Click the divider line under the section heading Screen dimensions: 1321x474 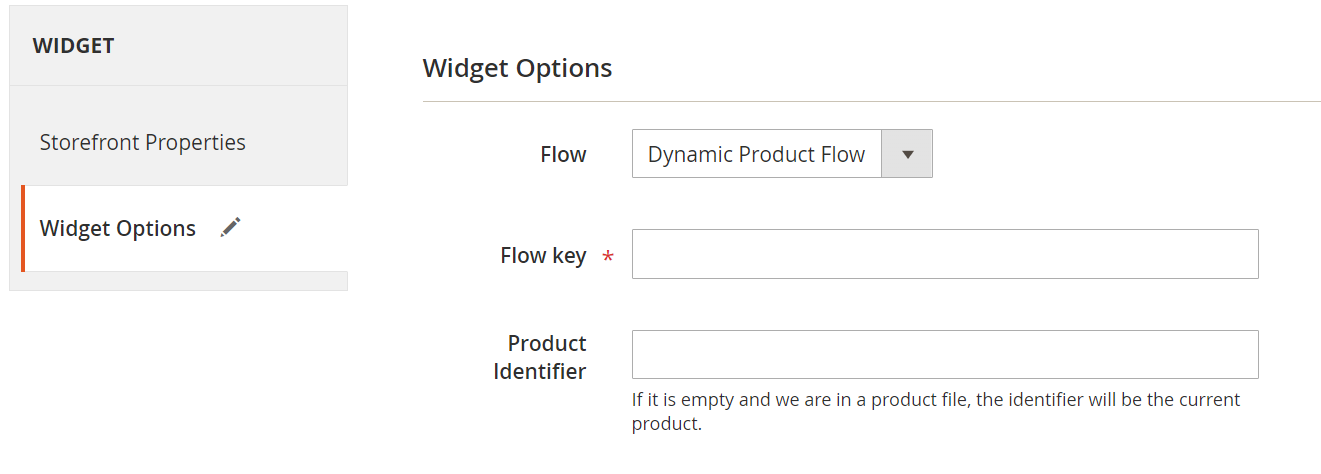click(x=870, y=101)
